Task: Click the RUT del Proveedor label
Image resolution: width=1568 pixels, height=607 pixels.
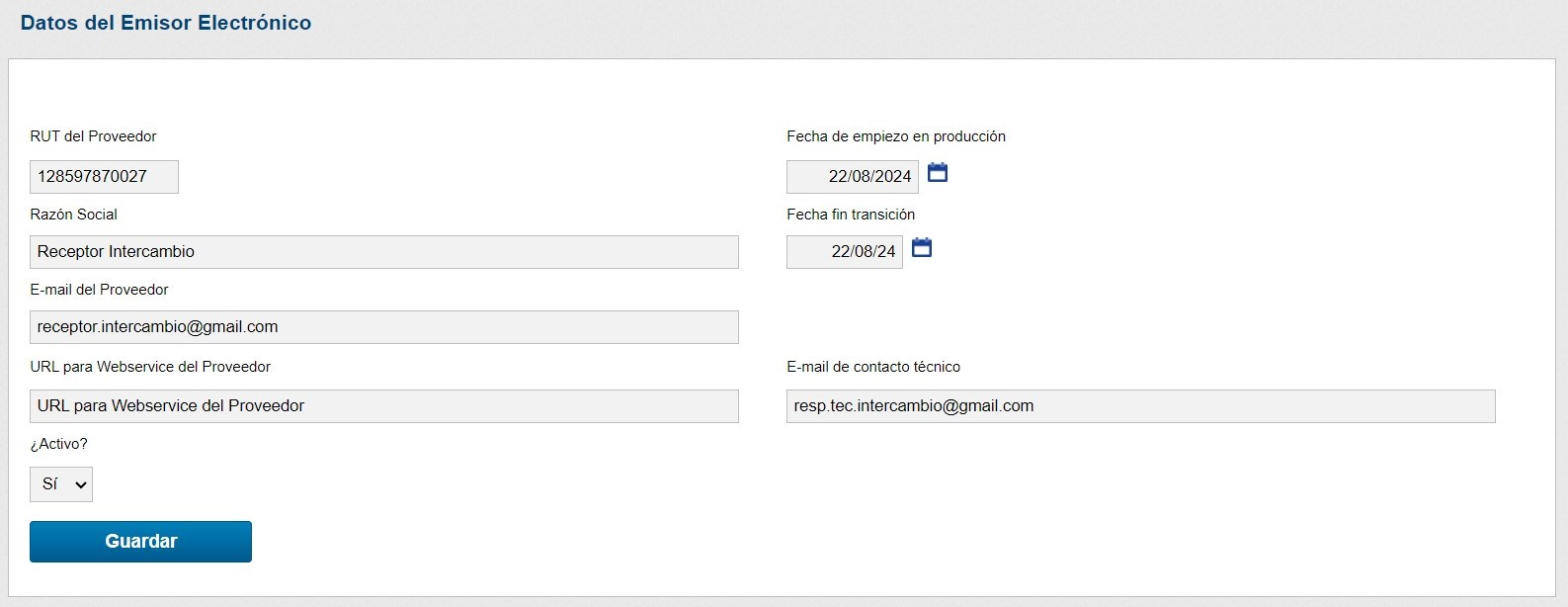Action: 93,136
